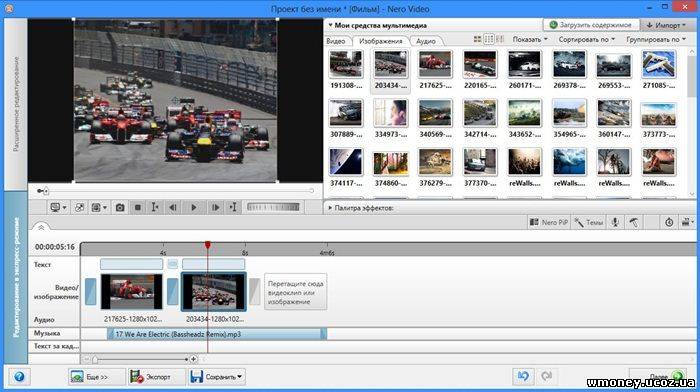Click the transition slot after the last clip
The height and width of the screenshot is (392, 700).
254,292
